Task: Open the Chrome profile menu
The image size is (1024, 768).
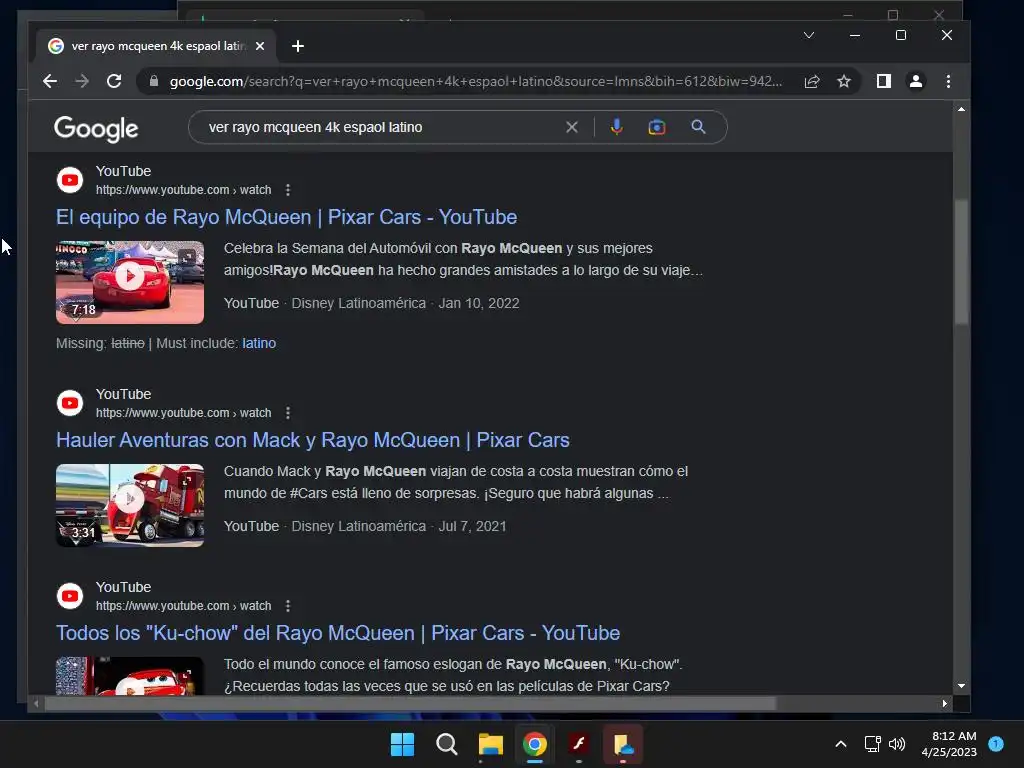Action: (916, 82)
